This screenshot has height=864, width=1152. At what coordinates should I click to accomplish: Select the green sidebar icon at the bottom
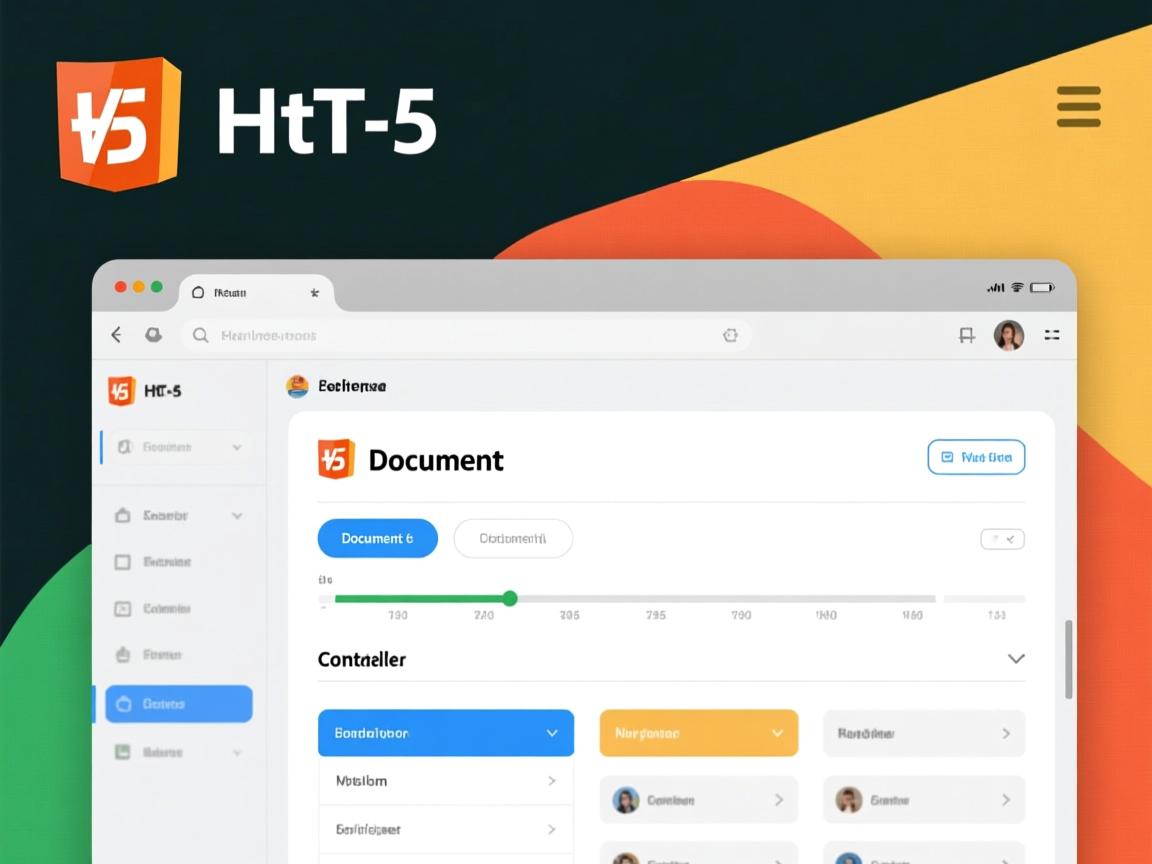click(x=122, y=751)
